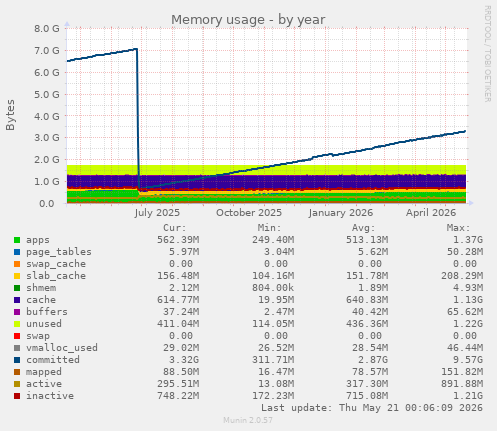Image resolution: width=497 pixels, height=431 pixels.
Task: Click the indigo cache legend swatch
Action: click(17, 300)
